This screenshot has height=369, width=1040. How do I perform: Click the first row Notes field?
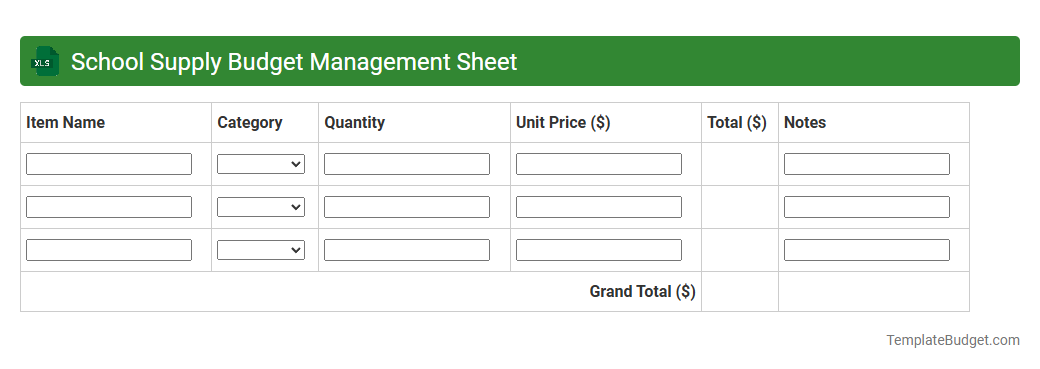coord(866,164)
